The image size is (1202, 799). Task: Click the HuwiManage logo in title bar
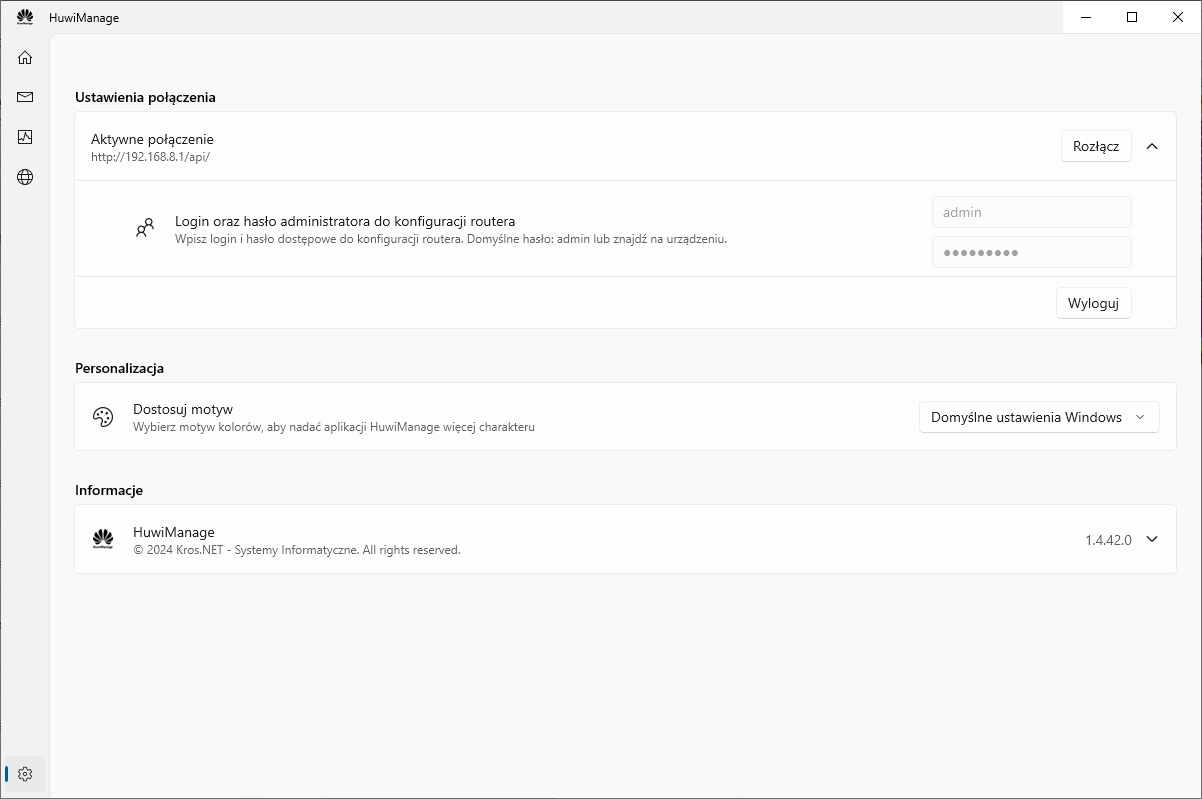click(x=25, y=17)
